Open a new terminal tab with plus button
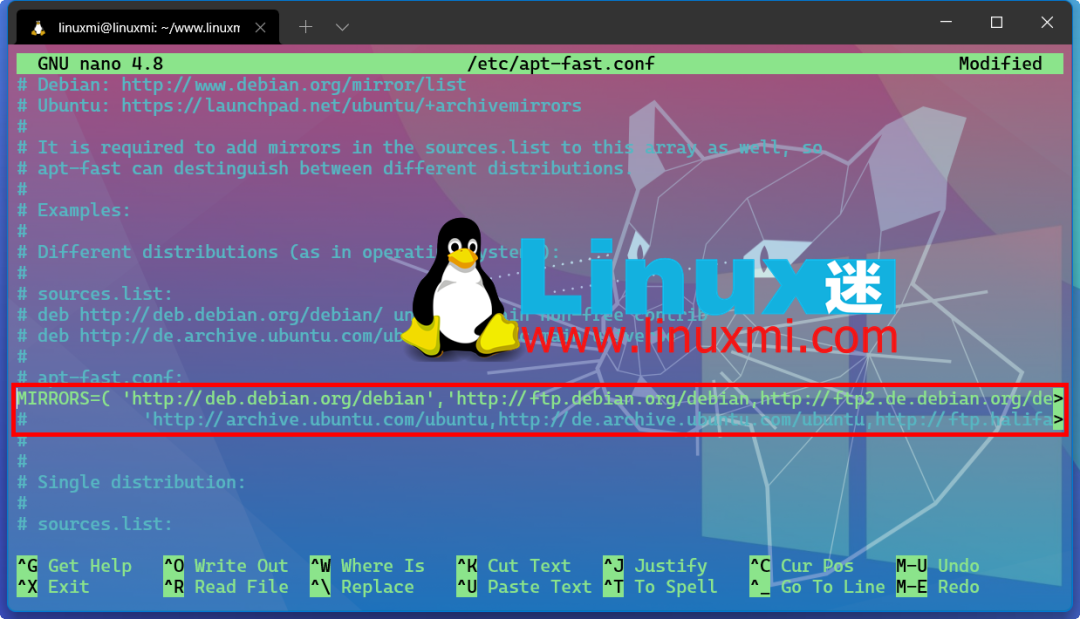This screenshot has width=1080, height=619. click(x=306, y=27)
